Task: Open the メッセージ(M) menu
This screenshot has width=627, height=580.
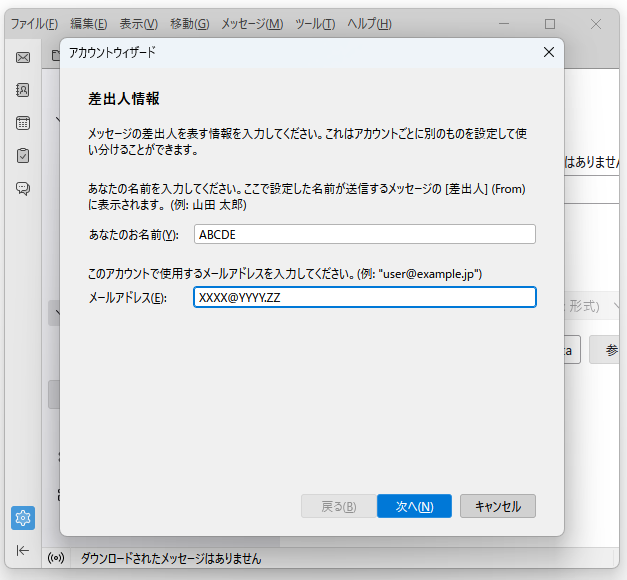Action: 251,23
